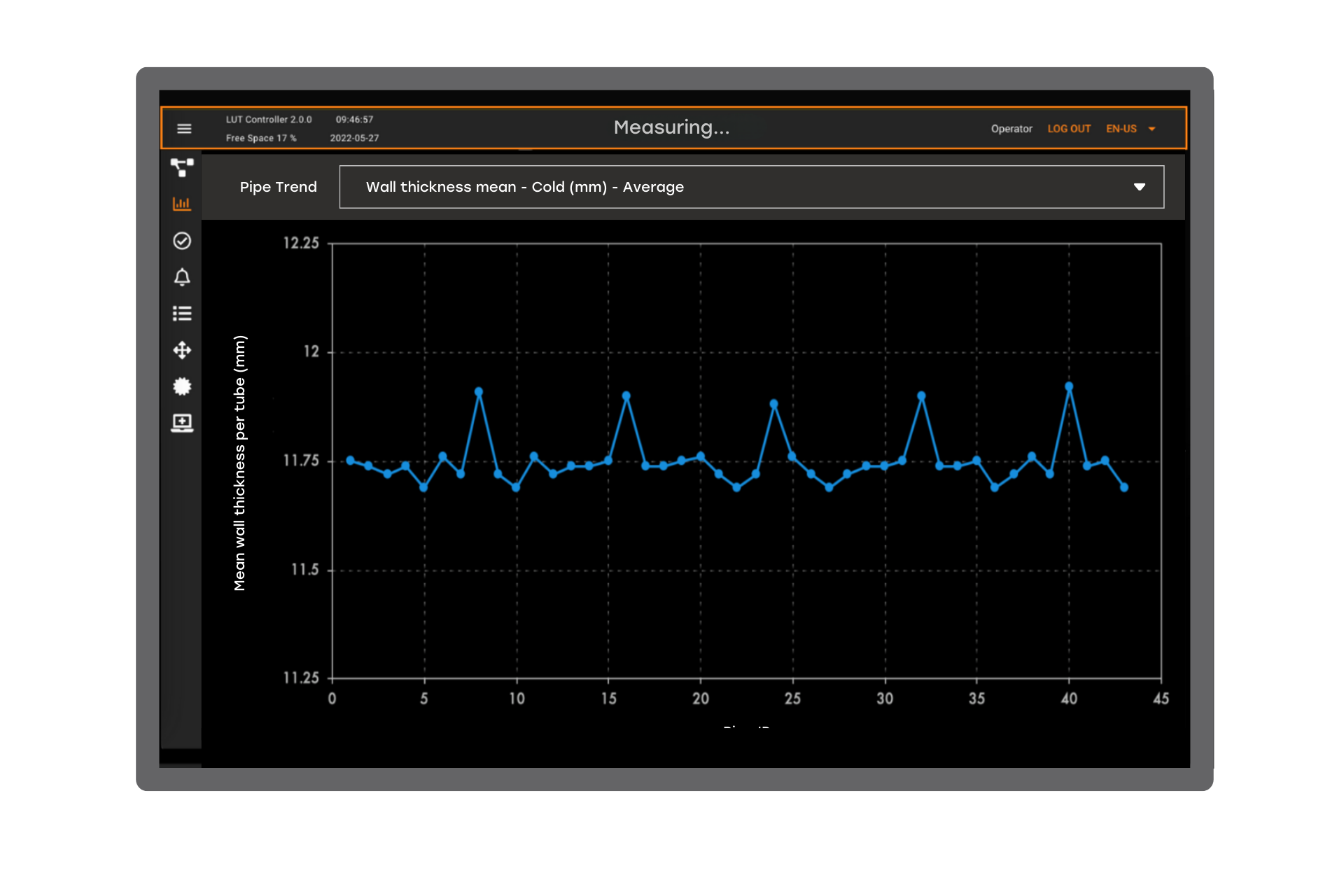
Task: Open the list view sidebar icon
Action: point(182,314)
